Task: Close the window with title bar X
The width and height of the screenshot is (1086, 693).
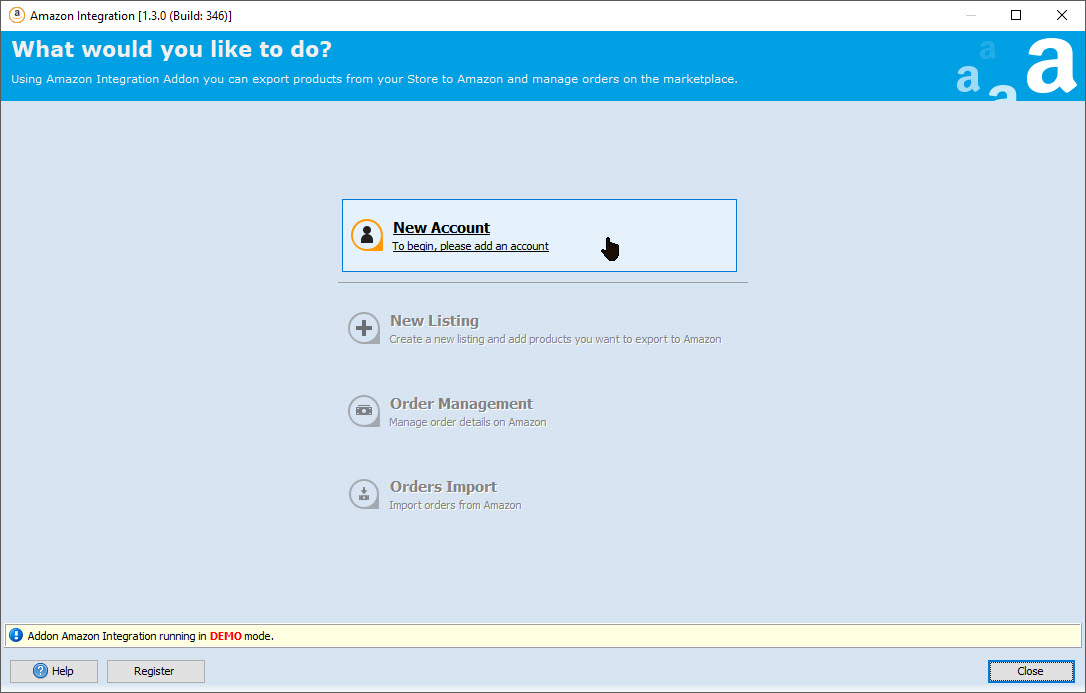Action: pos(1062,15)
